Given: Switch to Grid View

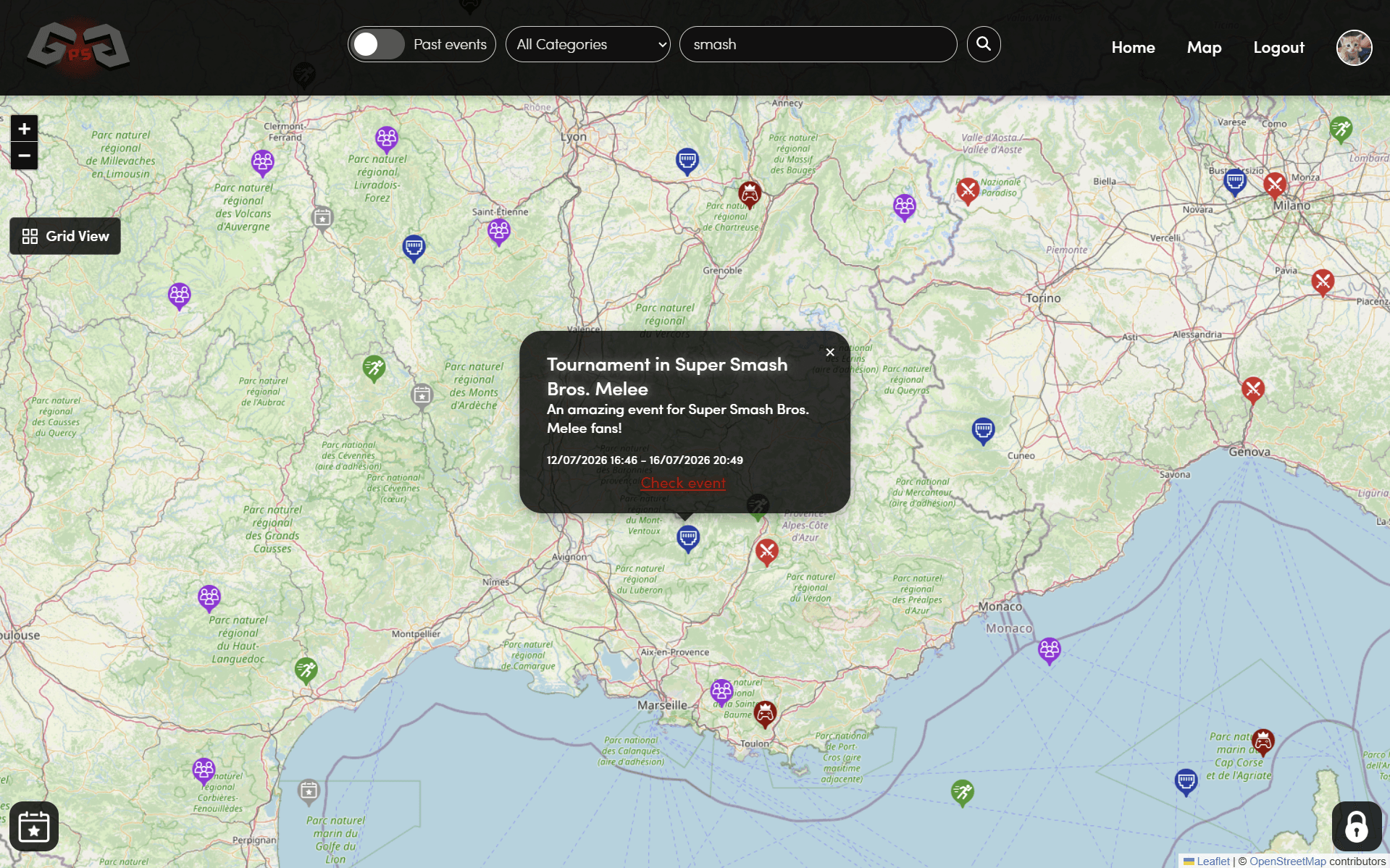Looking at the screenshot, I should pyautogui.click(x=65, y=236).
